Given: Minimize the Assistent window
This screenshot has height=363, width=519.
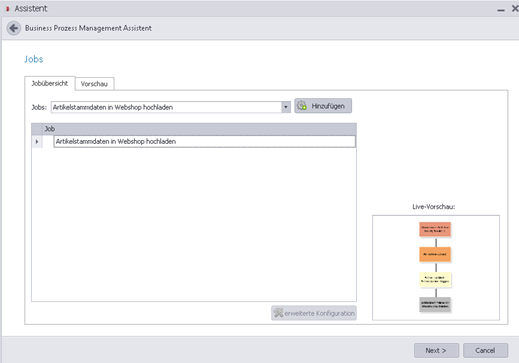Looking at the screenshot, I should pyautogui.click(x=501, y=9).
